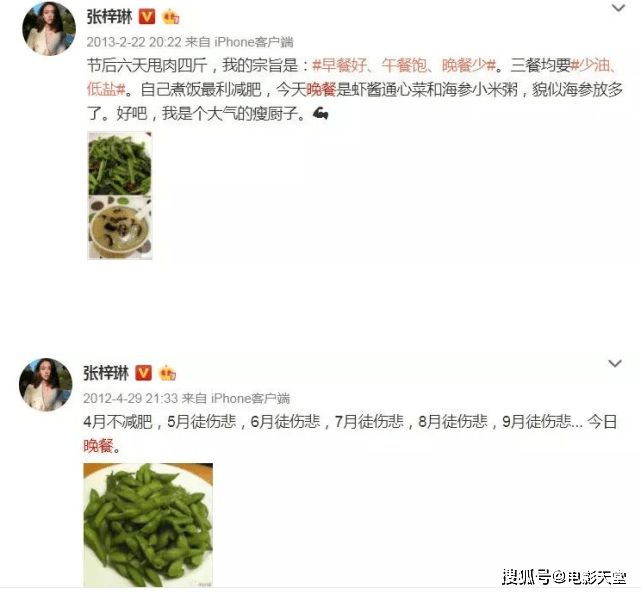The image size is (641, 594).
Task: Expand second post options chevron
Action: tap(615, 363)
